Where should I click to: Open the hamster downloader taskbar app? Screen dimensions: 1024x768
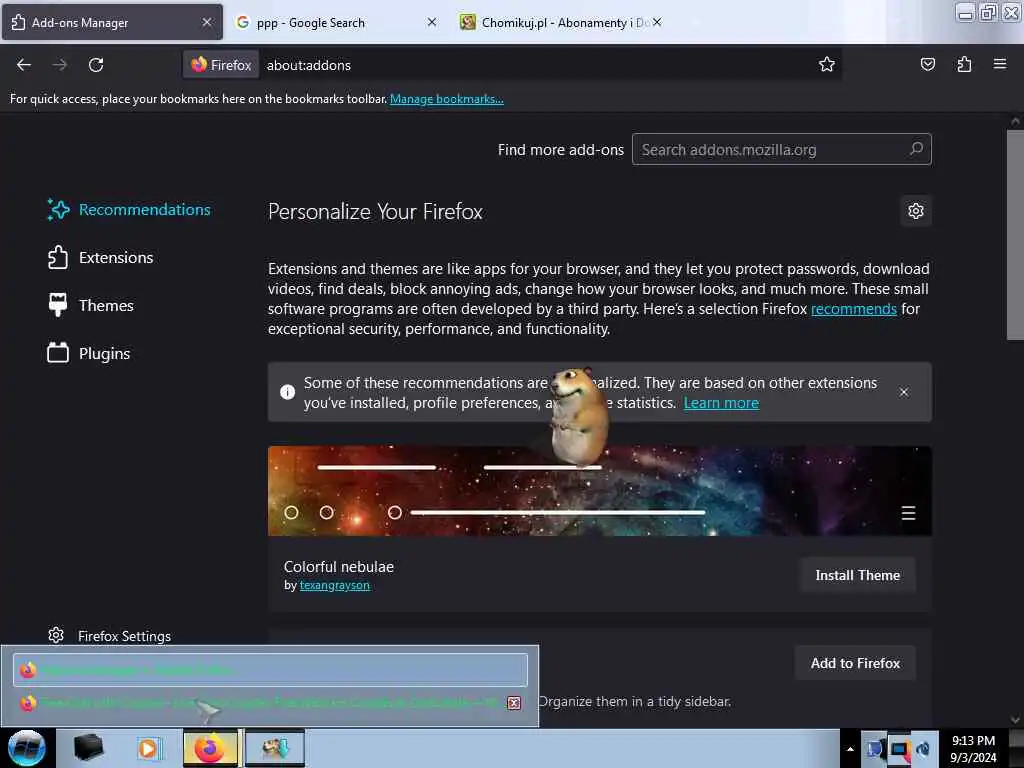click(x=275, y=748)
